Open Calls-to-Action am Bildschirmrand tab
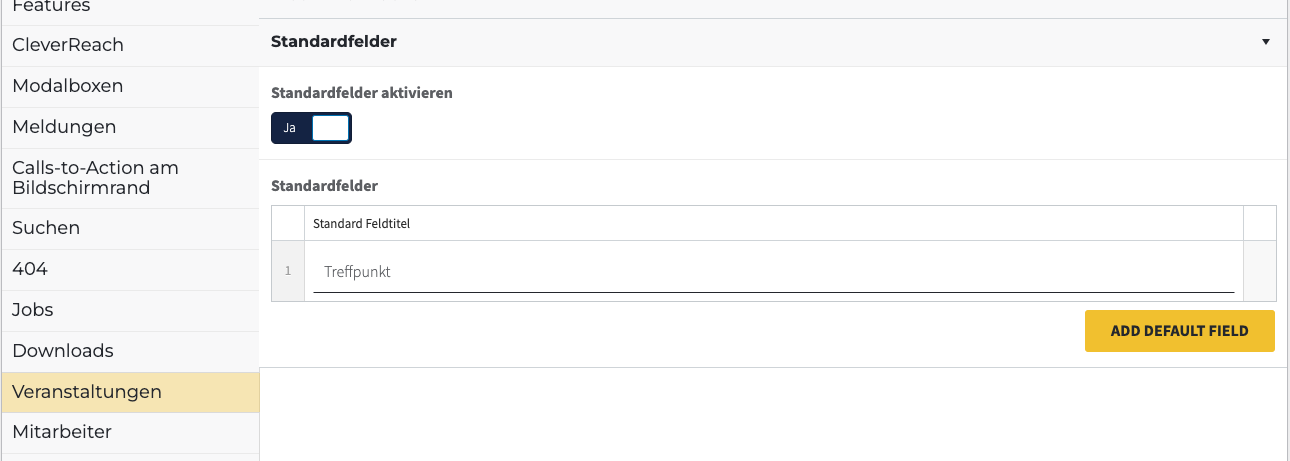1290x461 pixels. [x=95, y=178]
